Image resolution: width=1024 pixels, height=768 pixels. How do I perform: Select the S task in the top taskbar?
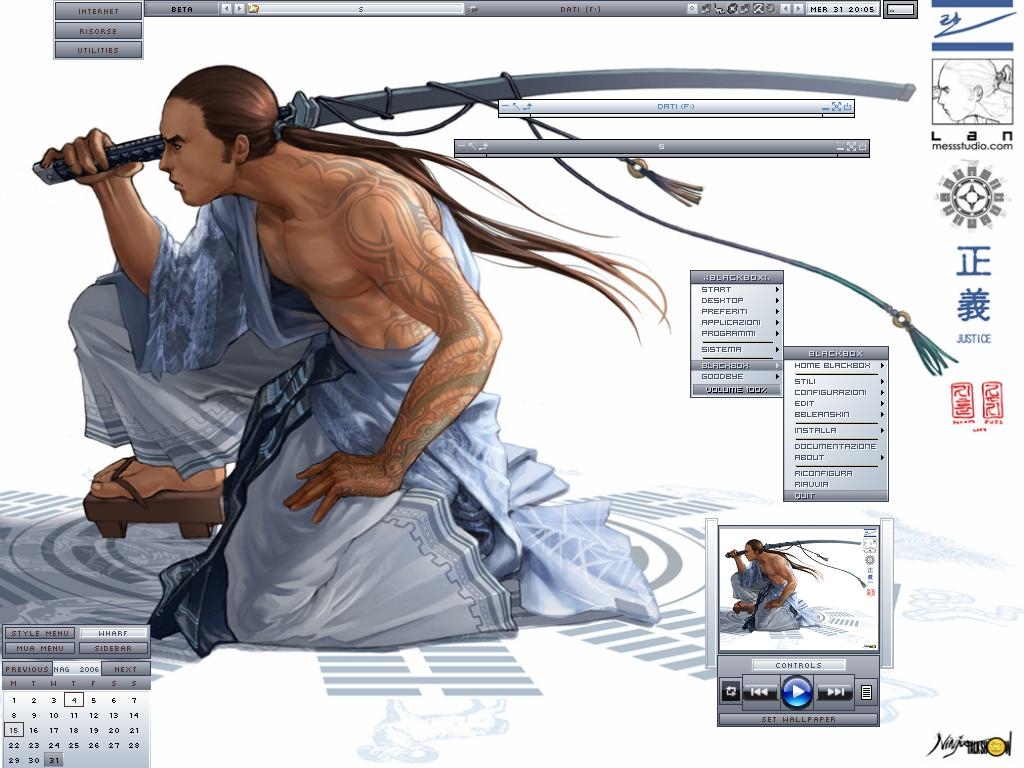point(361,9)
